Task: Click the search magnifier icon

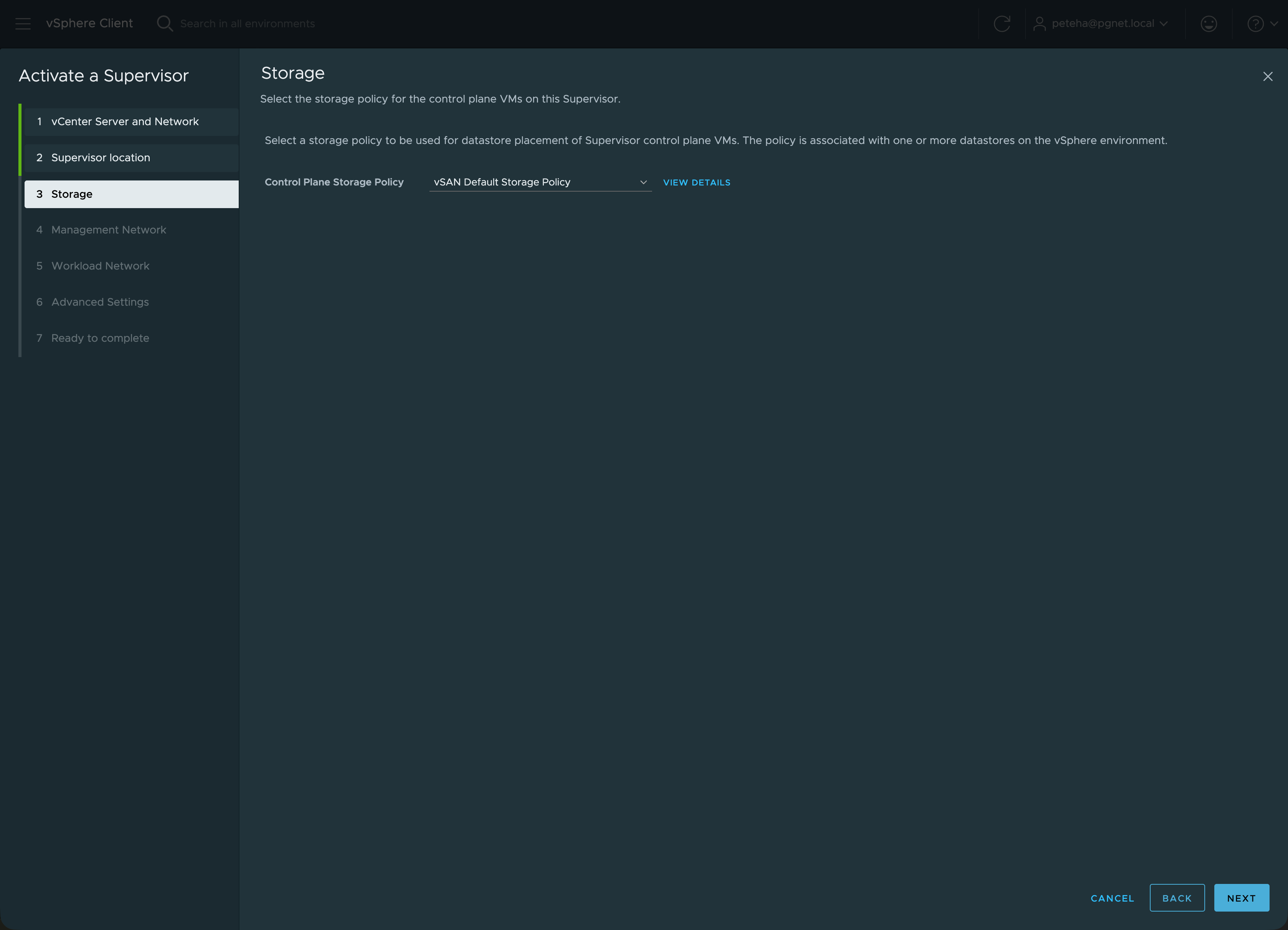Action: click(x=165, y=23)
